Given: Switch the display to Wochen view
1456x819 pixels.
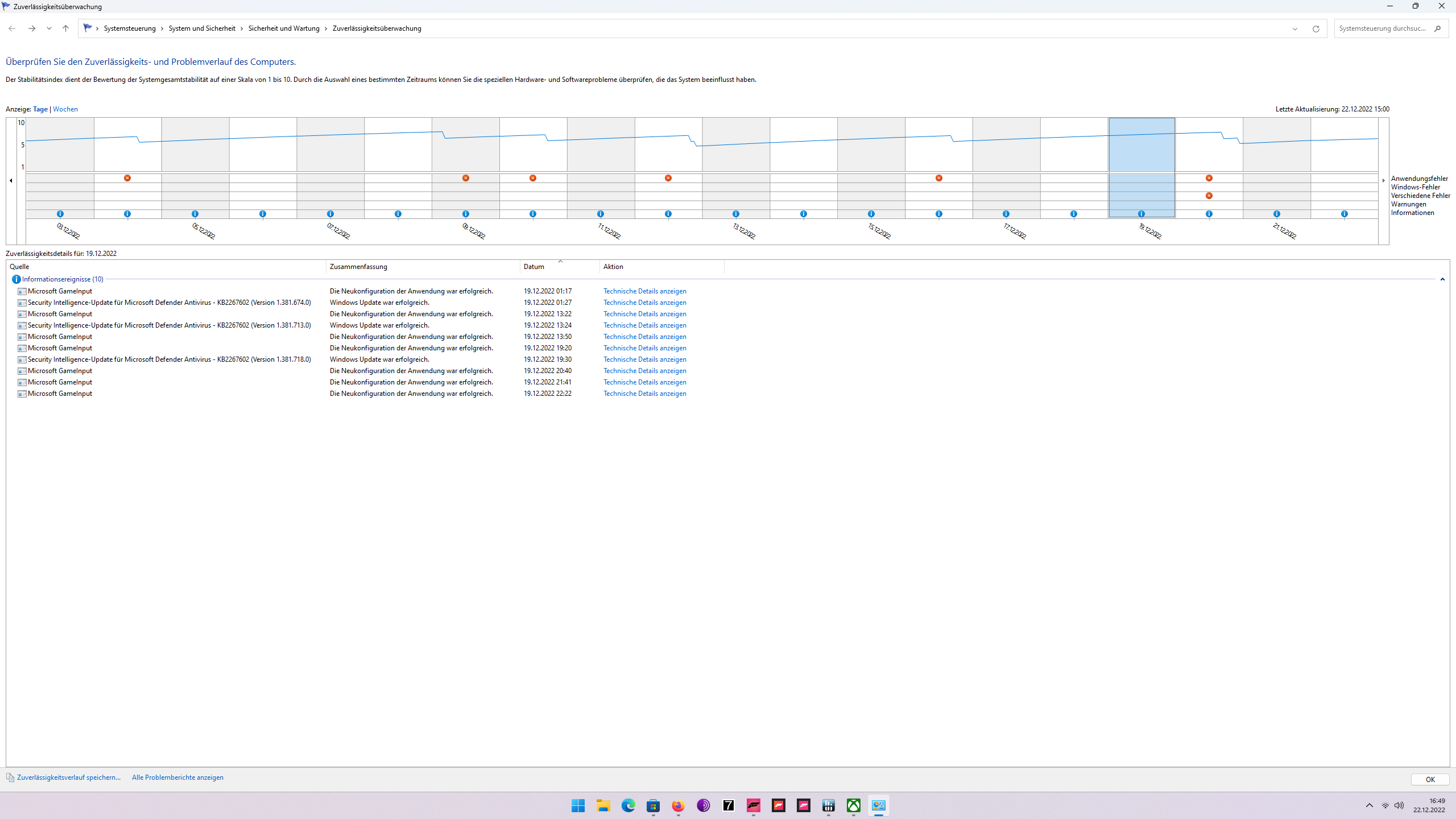Looking at the screenshot, I should [x=65, y=109].
